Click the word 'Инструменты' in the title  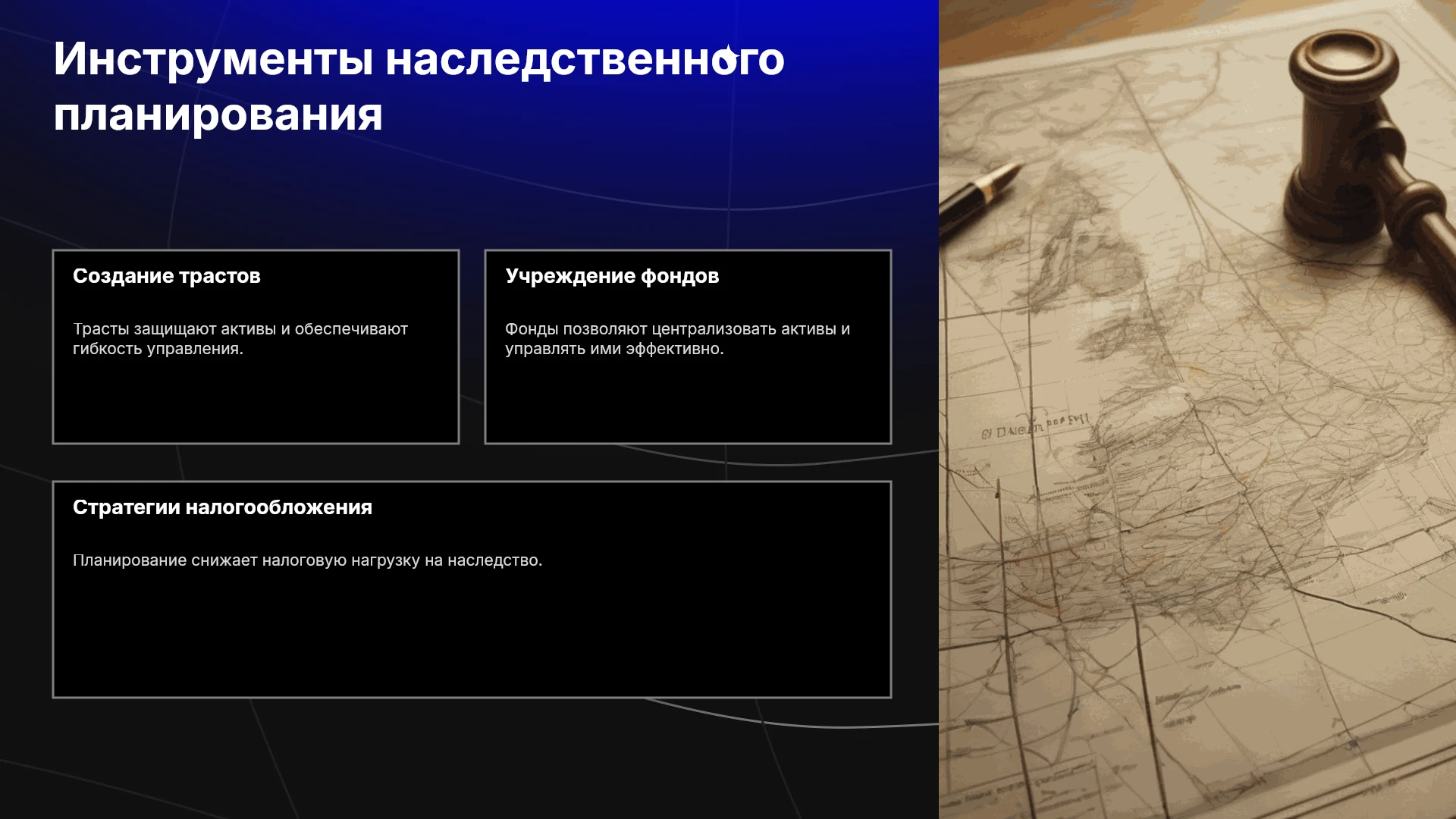point(213,59)
